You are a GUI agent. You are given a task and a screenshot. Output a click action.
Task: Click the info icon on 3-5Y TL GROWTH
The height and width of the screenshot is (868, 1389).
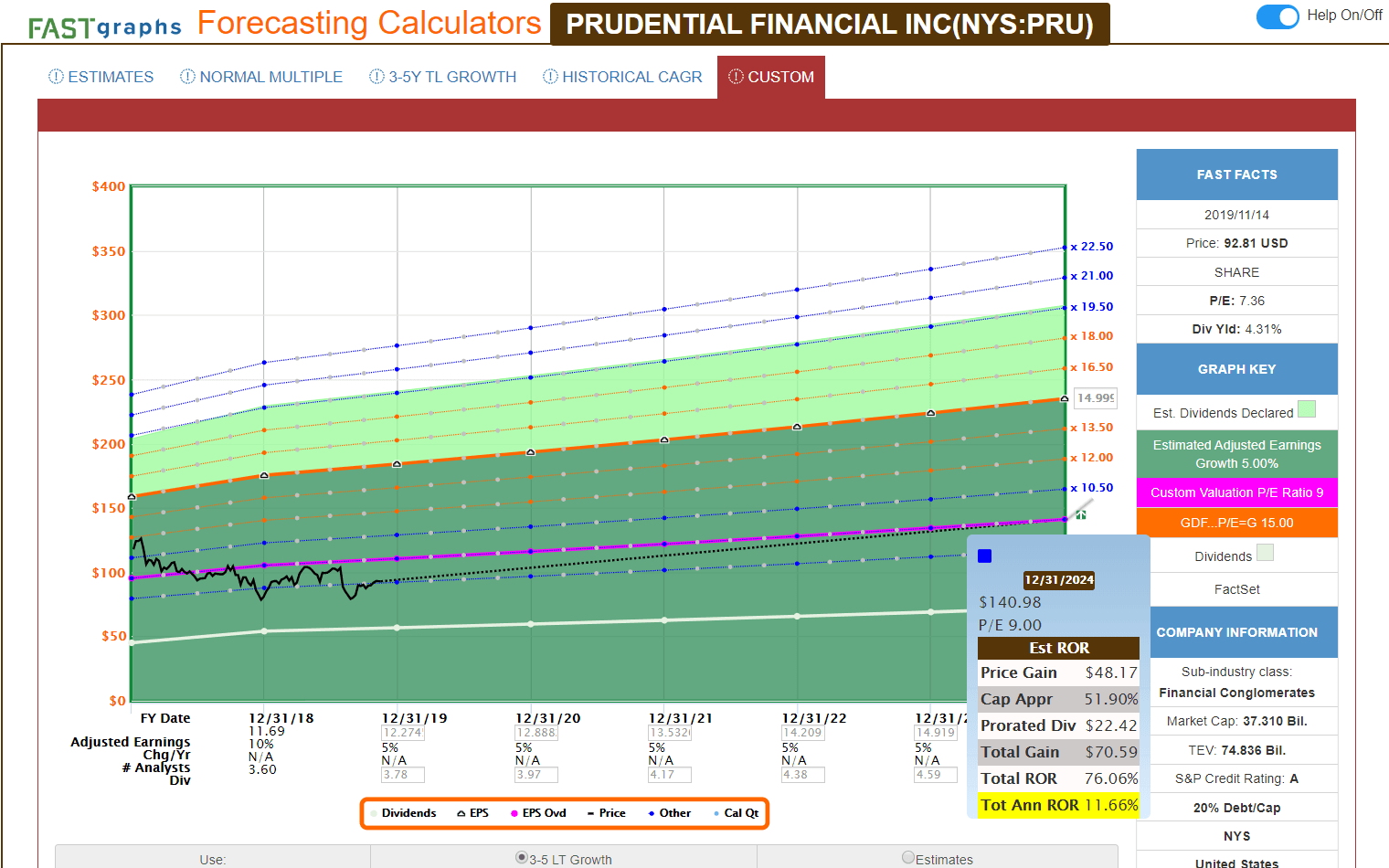point(376,77)
